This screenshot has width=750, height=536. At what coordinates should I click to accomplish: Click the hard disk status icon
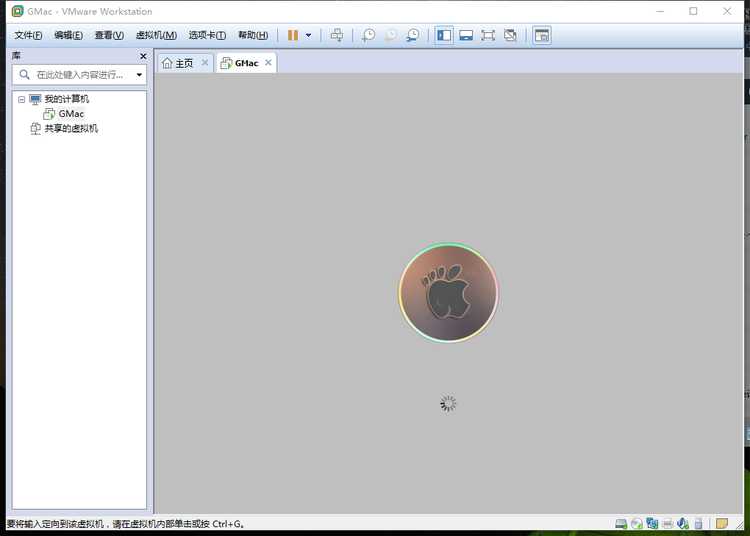(x=621, y=524)
